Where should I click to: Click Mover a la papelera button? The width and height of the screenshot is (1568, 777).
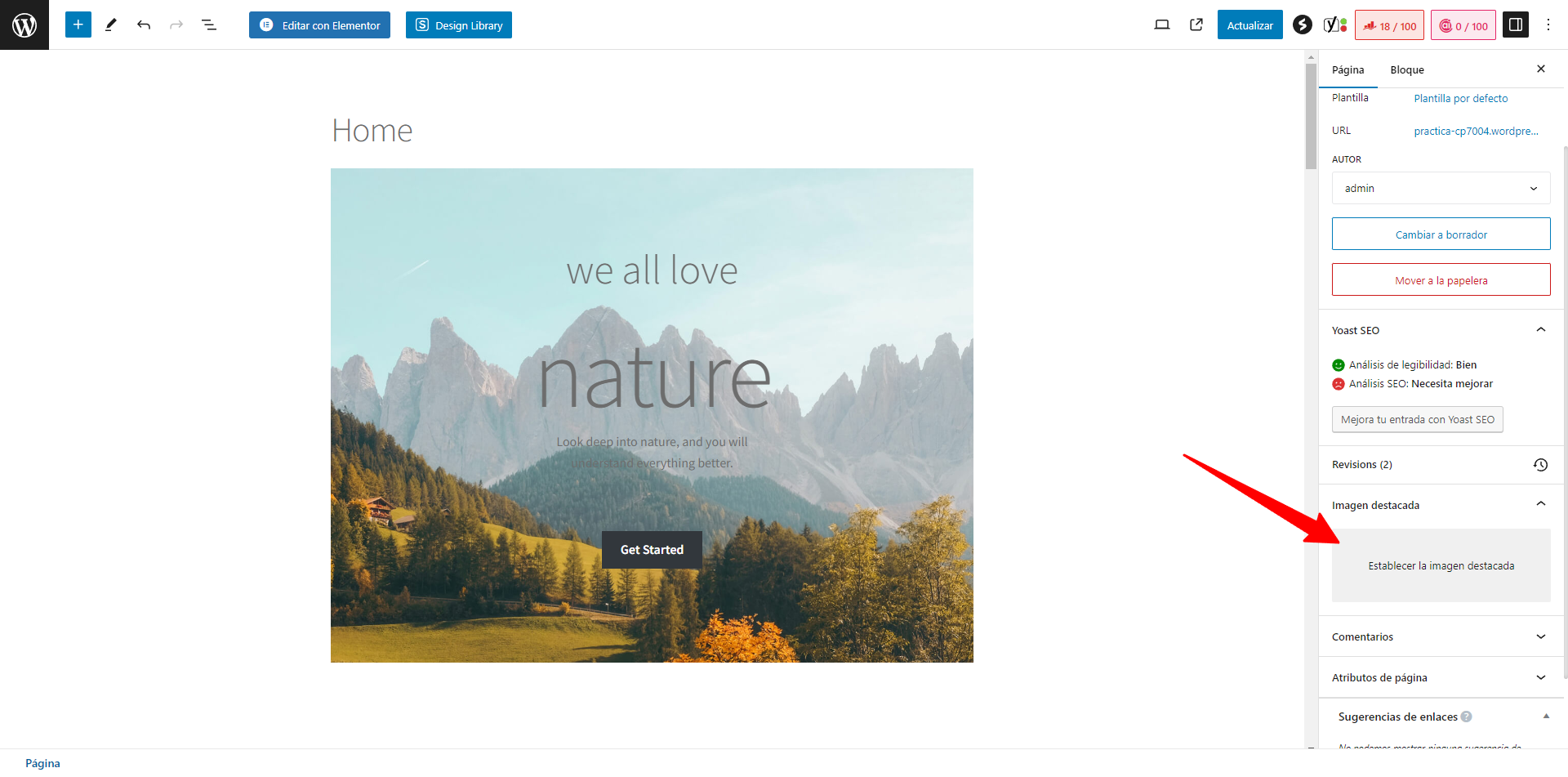click(1441, 280)
